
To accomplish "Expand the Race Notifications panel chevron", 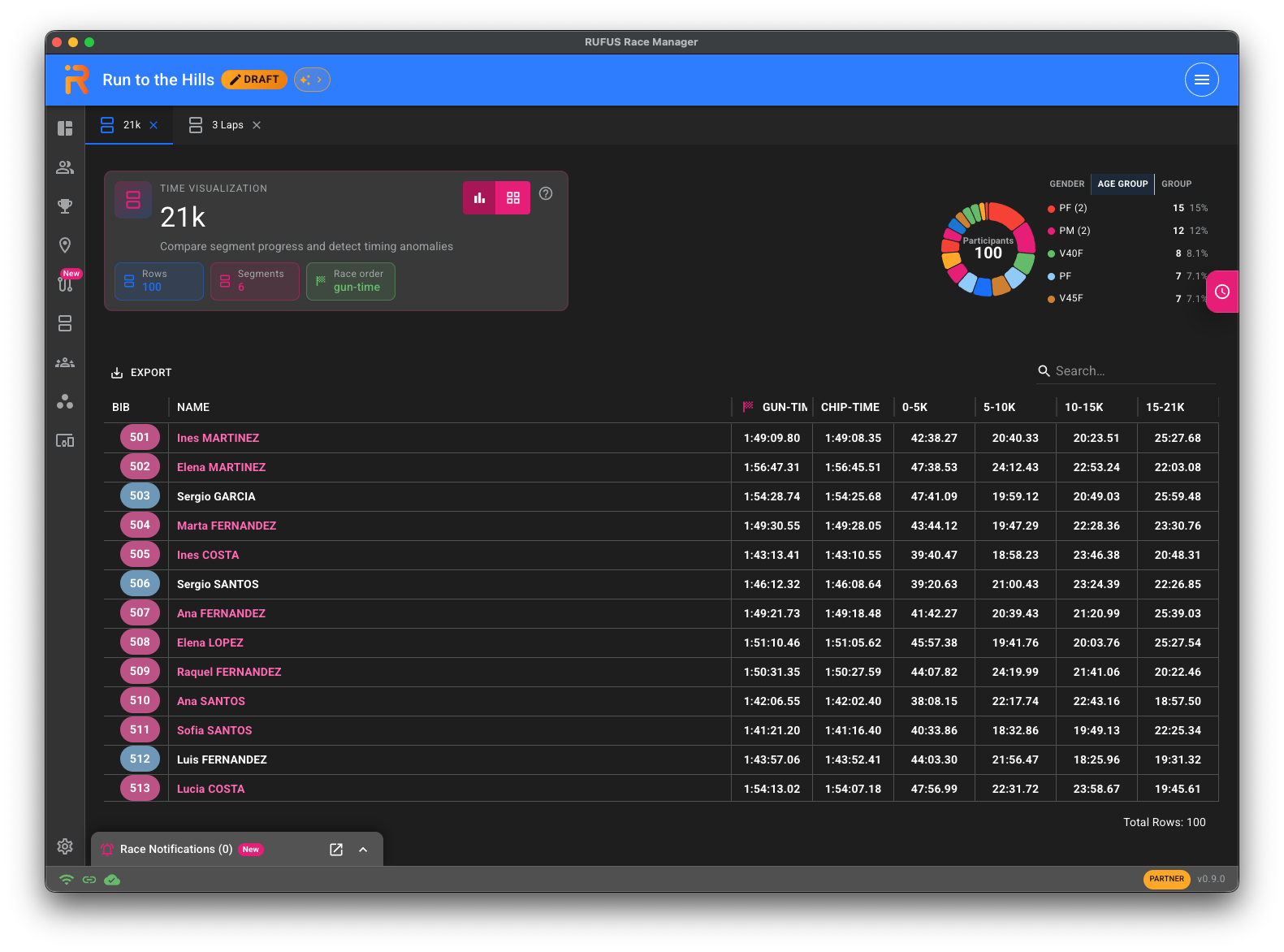I will (363, 850).
